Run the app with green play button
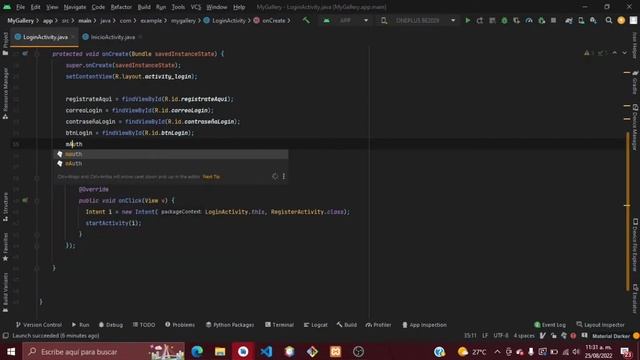Image resolution: width=640 pixels, height=360 pixels. point(468,20)
